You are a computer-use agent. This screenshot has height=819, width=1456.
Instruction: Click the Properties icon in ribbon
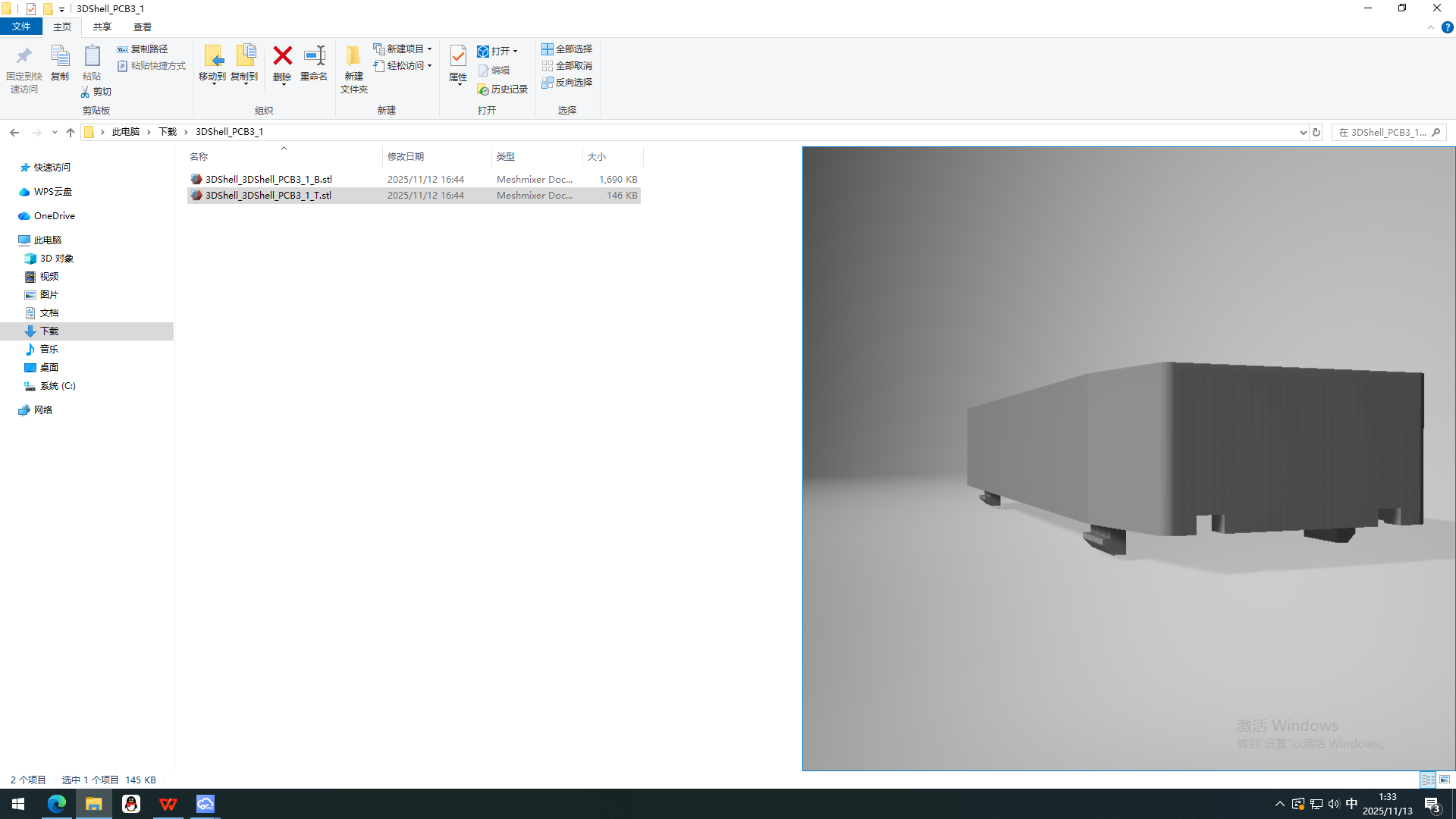(x=458, y=57)
